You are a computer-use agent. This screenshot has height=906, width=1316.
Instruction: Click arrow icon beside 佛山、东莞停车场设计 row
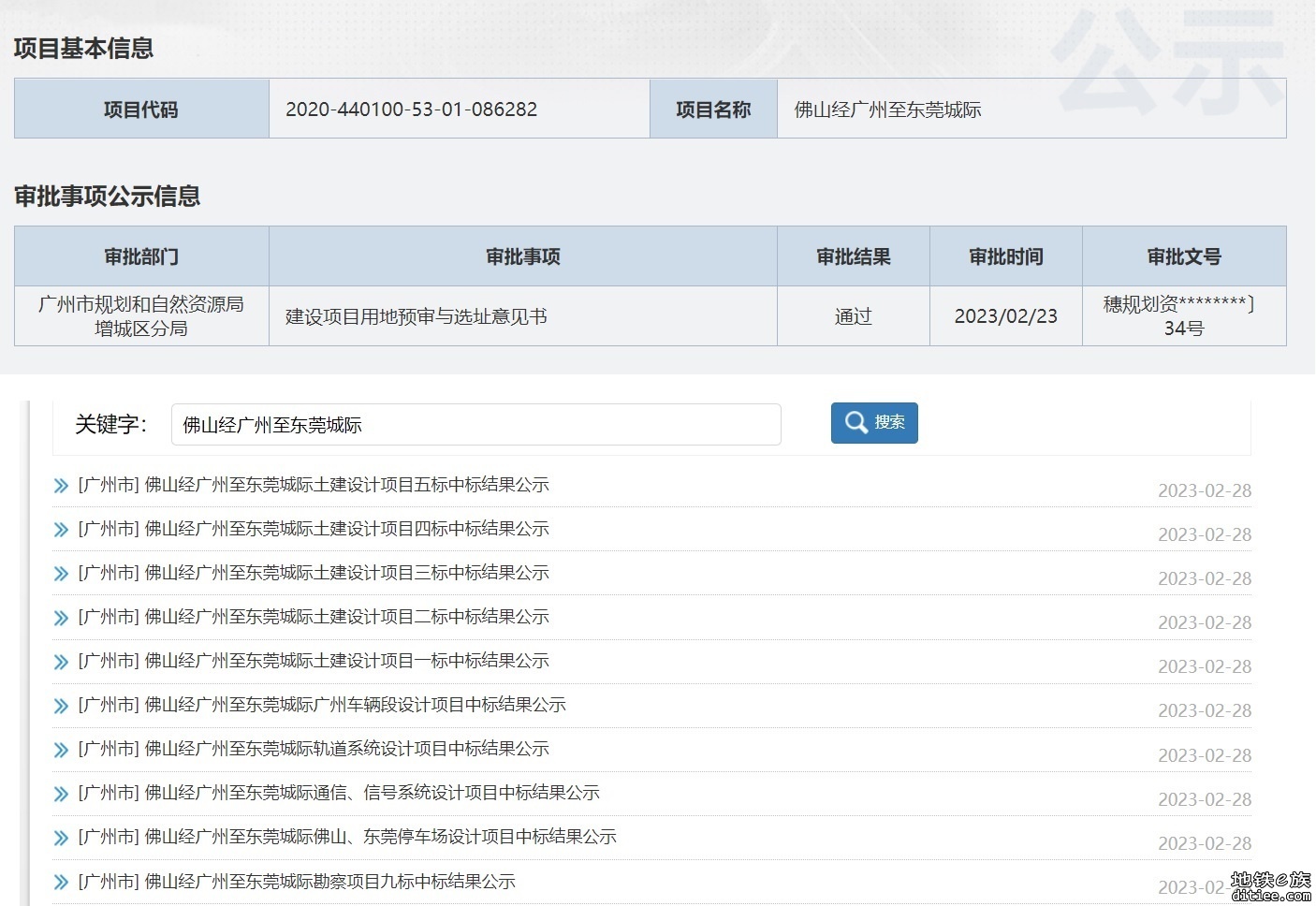[62, 838]
